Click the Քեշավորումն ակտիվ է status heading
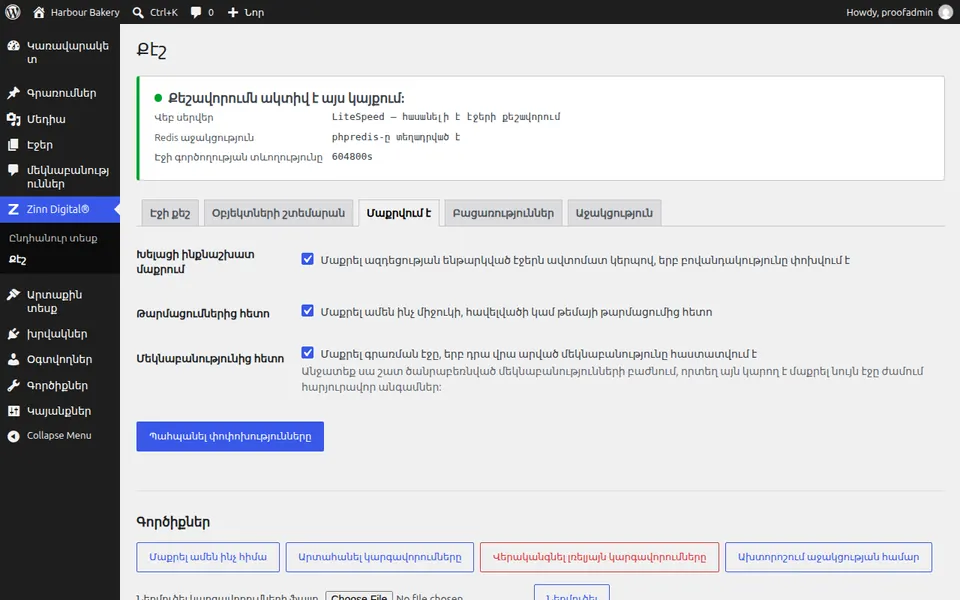The width and height of the screenshot is (960, 600). point(286,98)
